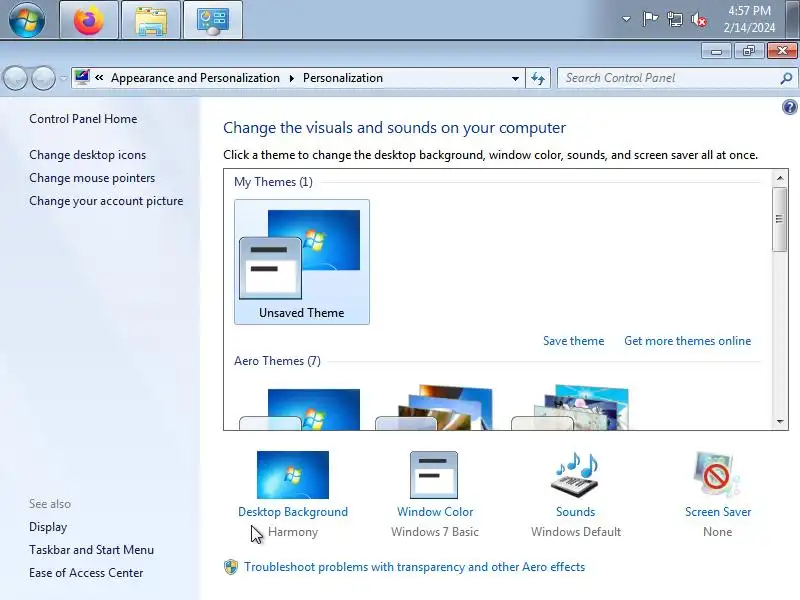Viewport: 800px width, 600px height.
Task: Open the Sounds icon with music notes
Action: click(576, 475)
